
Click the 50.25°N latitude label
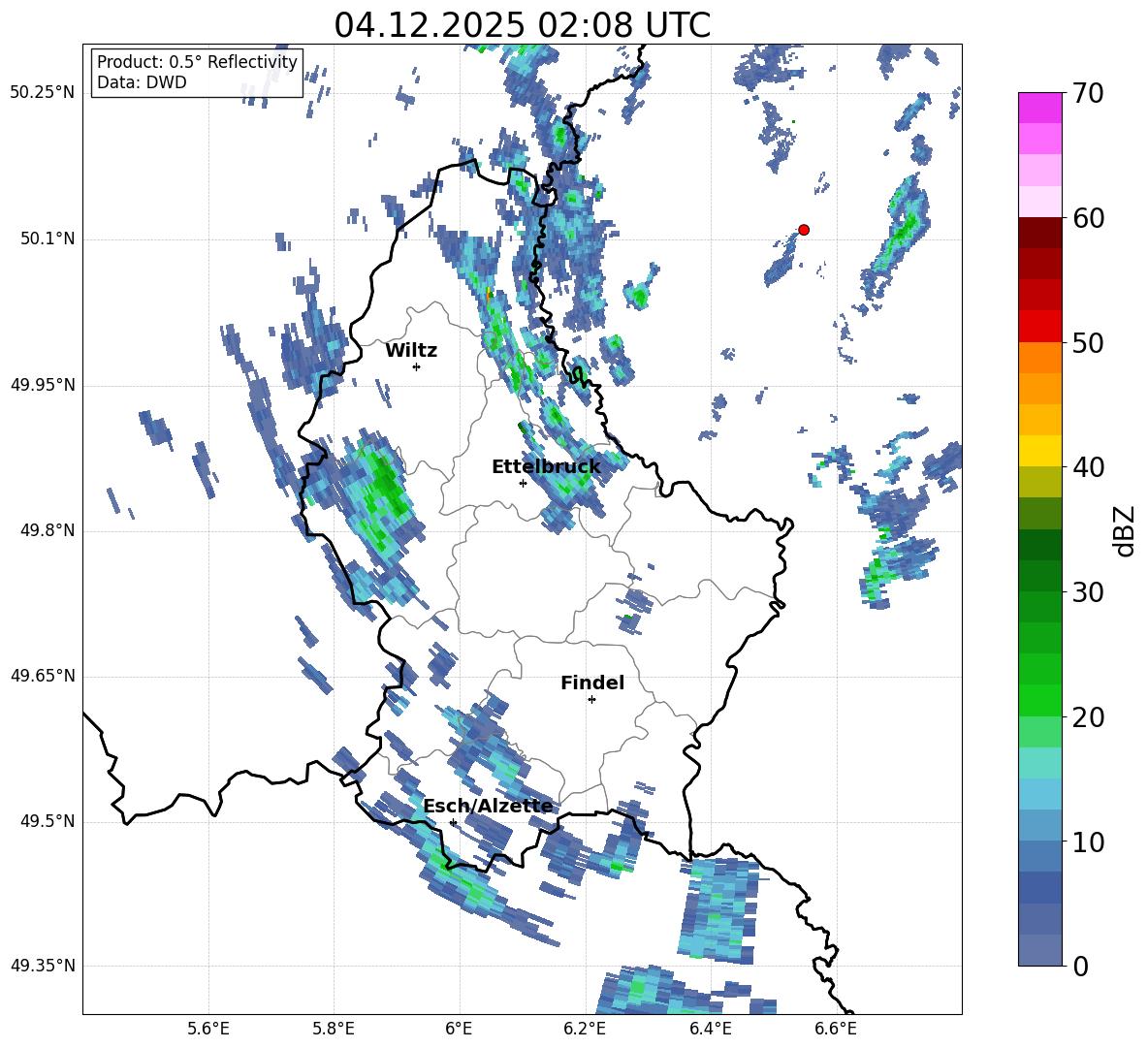(43, 93)
